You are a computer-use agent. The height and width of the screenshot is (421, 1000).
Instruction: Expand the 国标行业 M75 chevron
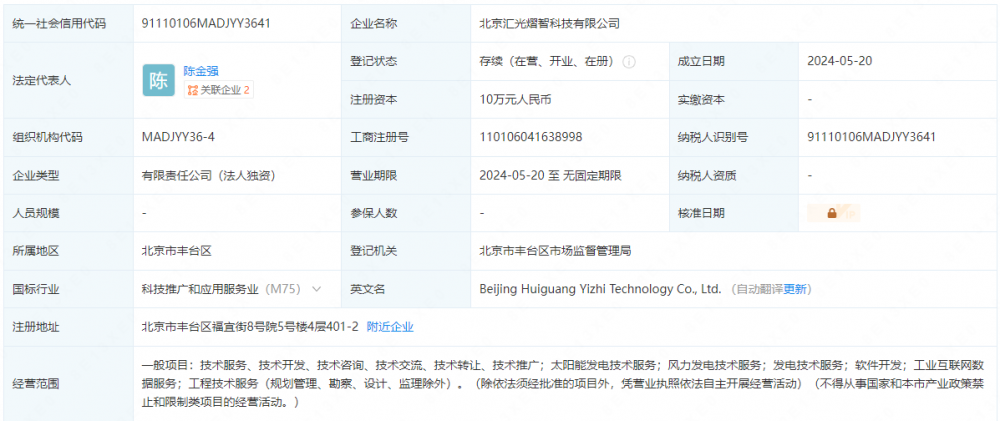pos(316,289)
